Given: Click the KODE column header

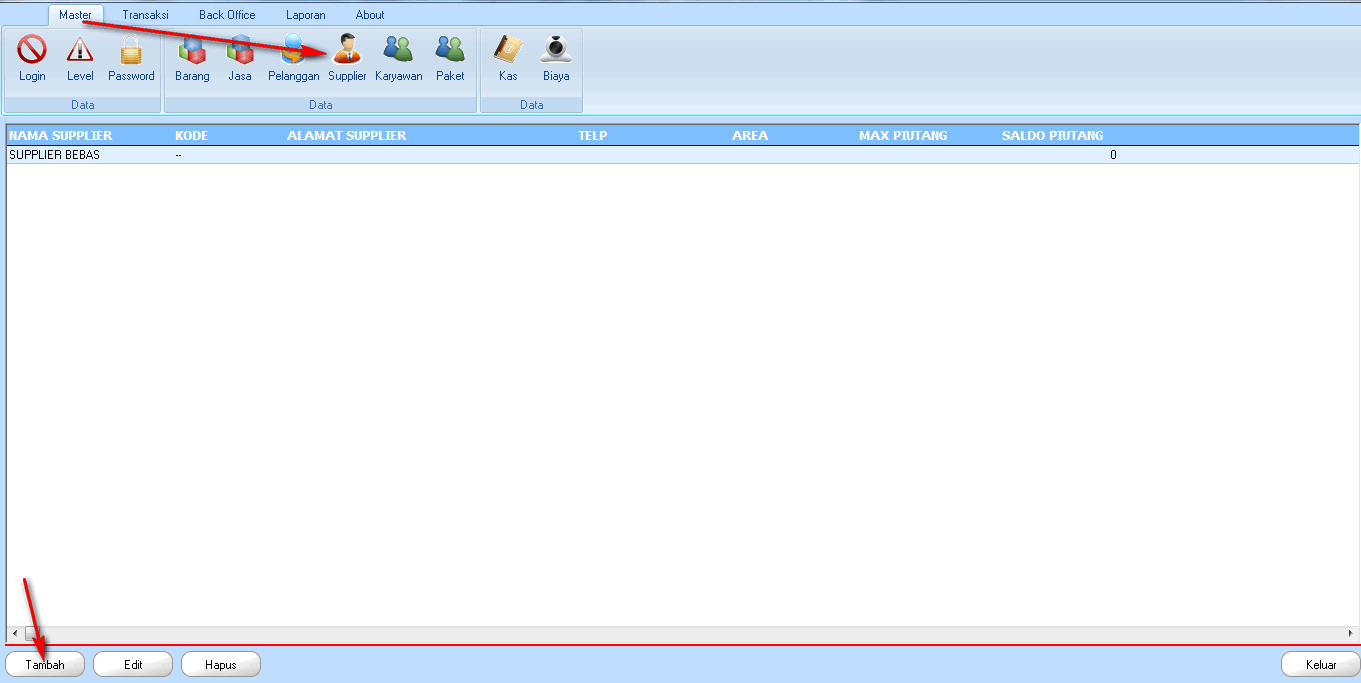Looking at the screenshot, I should [x=191, y=135].
